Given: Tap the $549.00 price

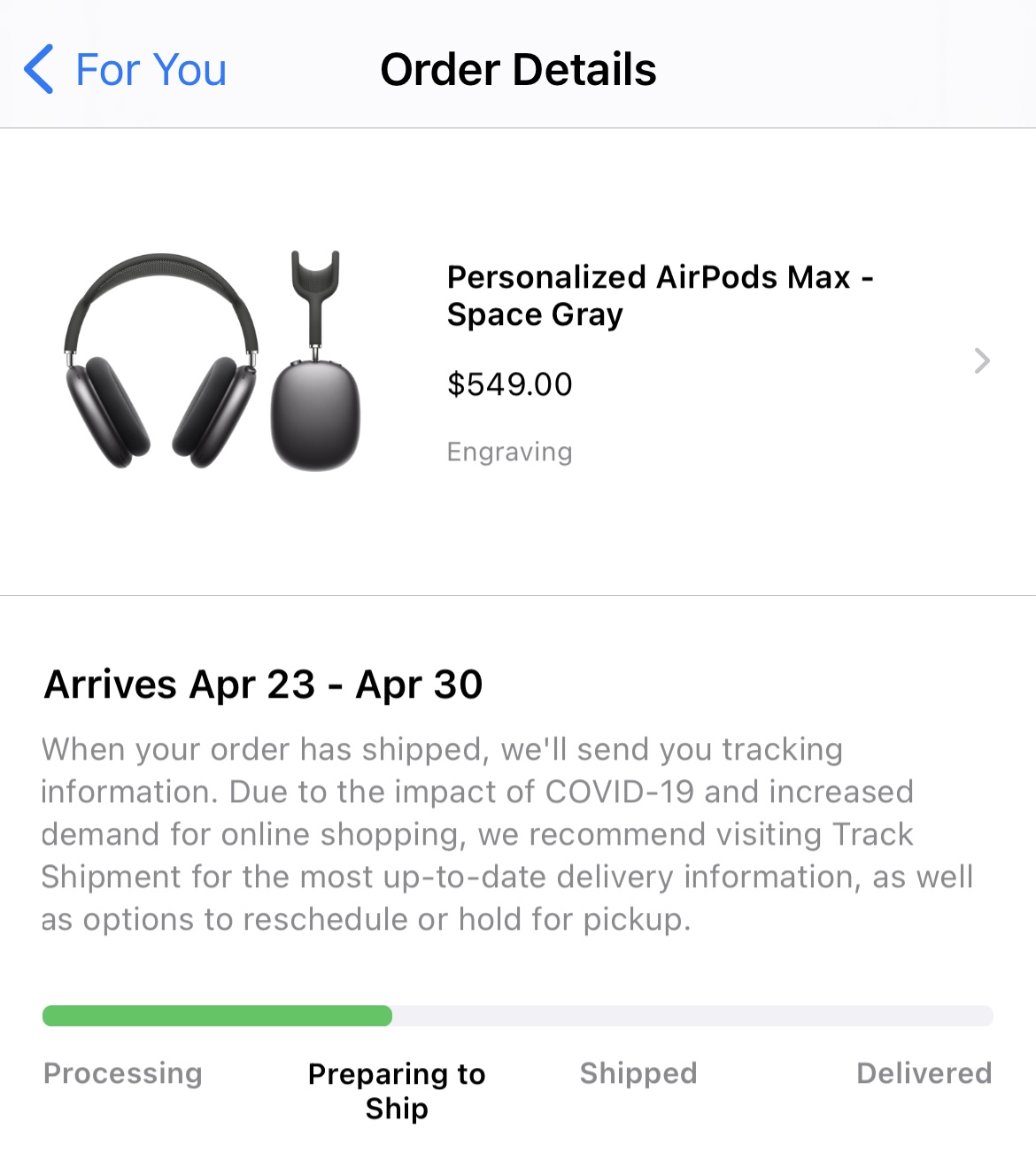Looking at the screenshot, I should pyautogui.click(x=509, y=384).
